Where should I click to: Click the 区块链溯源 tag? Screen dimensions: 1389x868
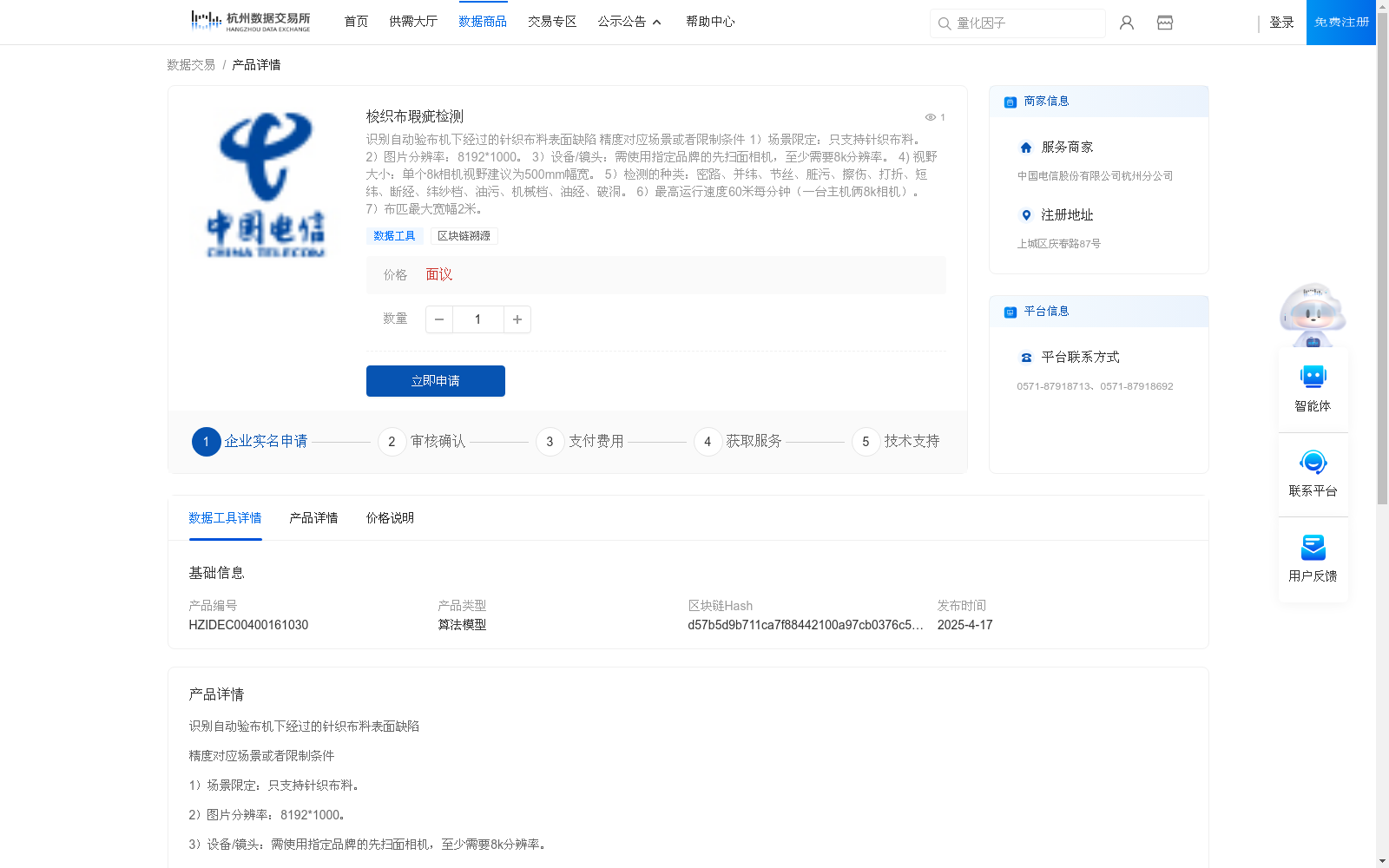(x=464, y=236)
